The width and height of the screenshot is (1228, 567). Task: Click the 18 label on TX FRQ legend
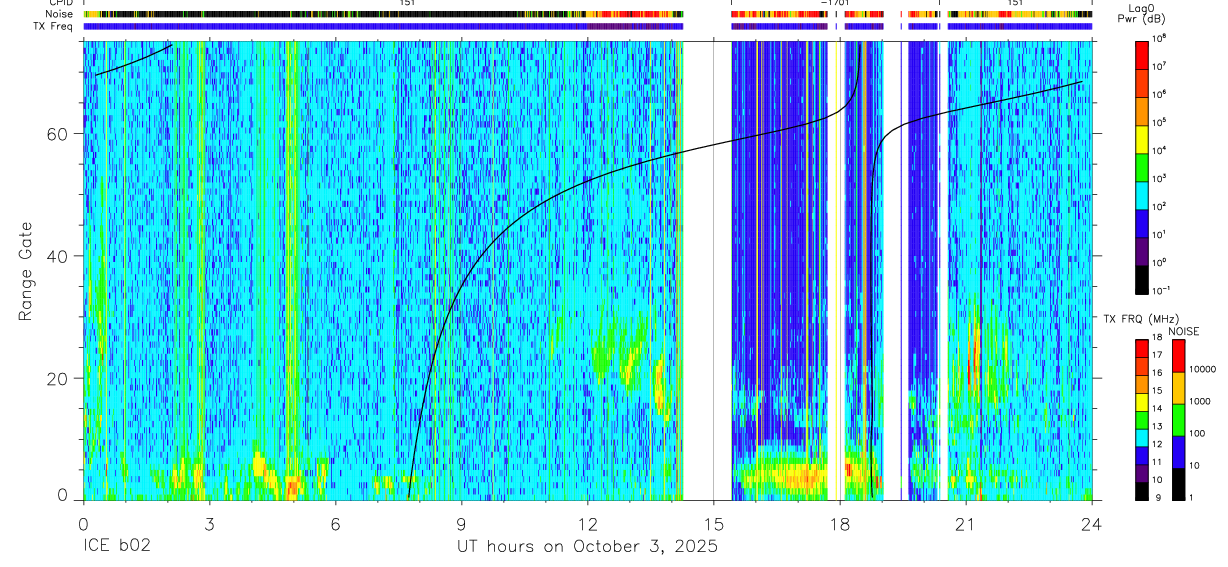[1157, 339]
